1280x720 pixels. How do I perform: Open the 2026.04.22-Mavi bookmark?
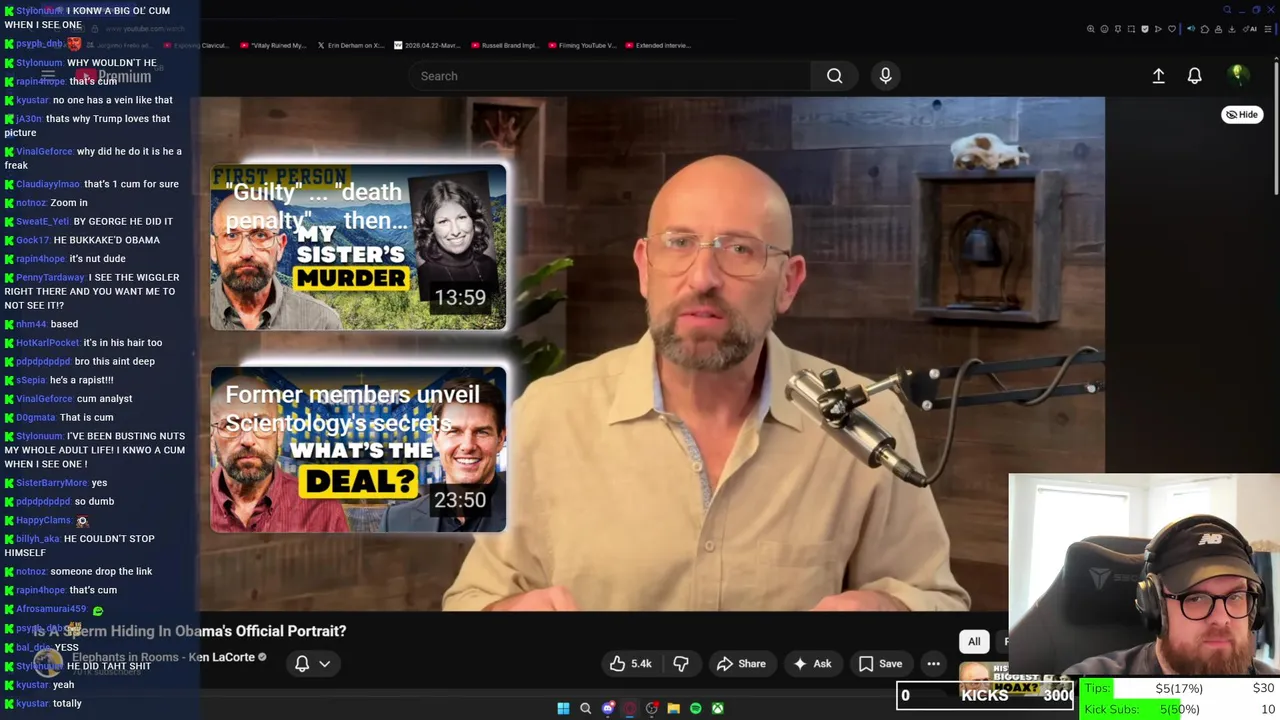426,45
